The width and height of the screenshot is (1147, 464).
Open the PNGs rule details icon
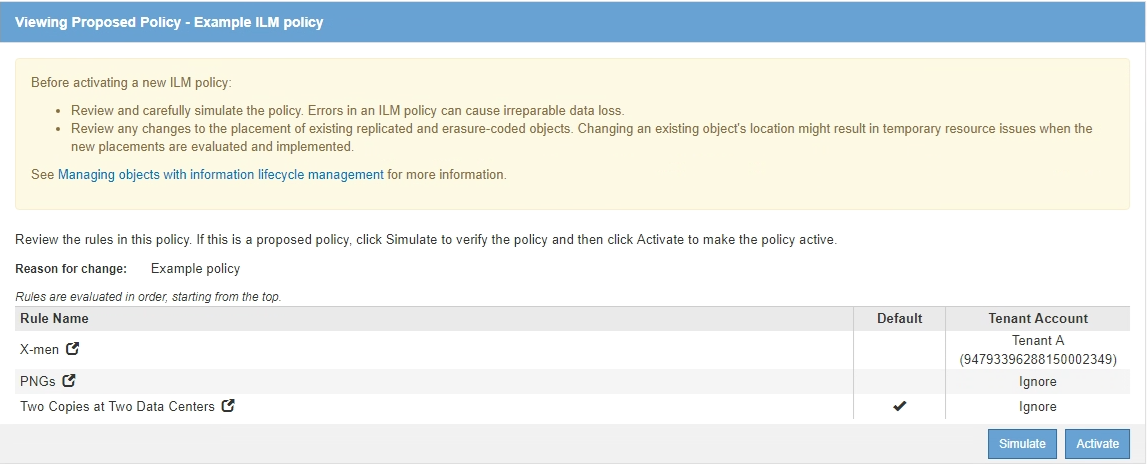69,381
